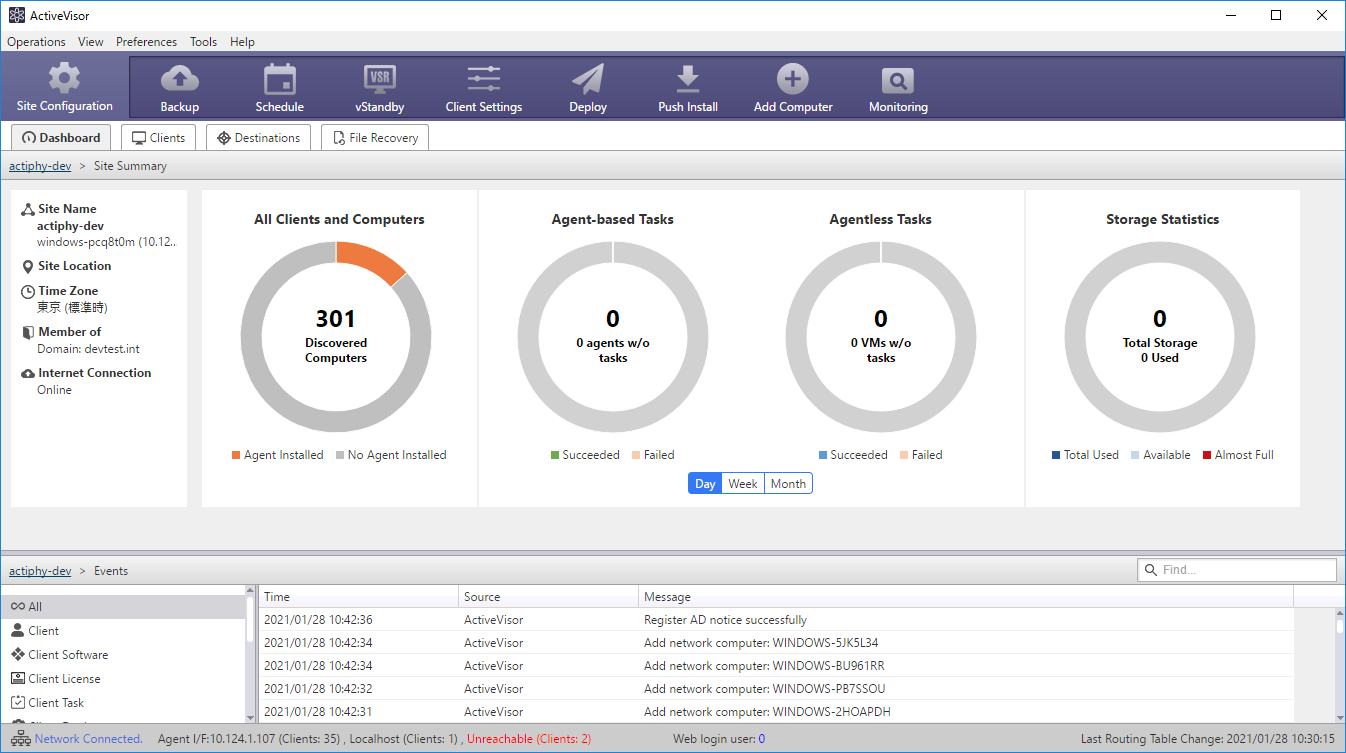This screenshot has height=753, width=1346.
Task: Click the Unreachable (Clients: 2) status text
Action: 529,739
